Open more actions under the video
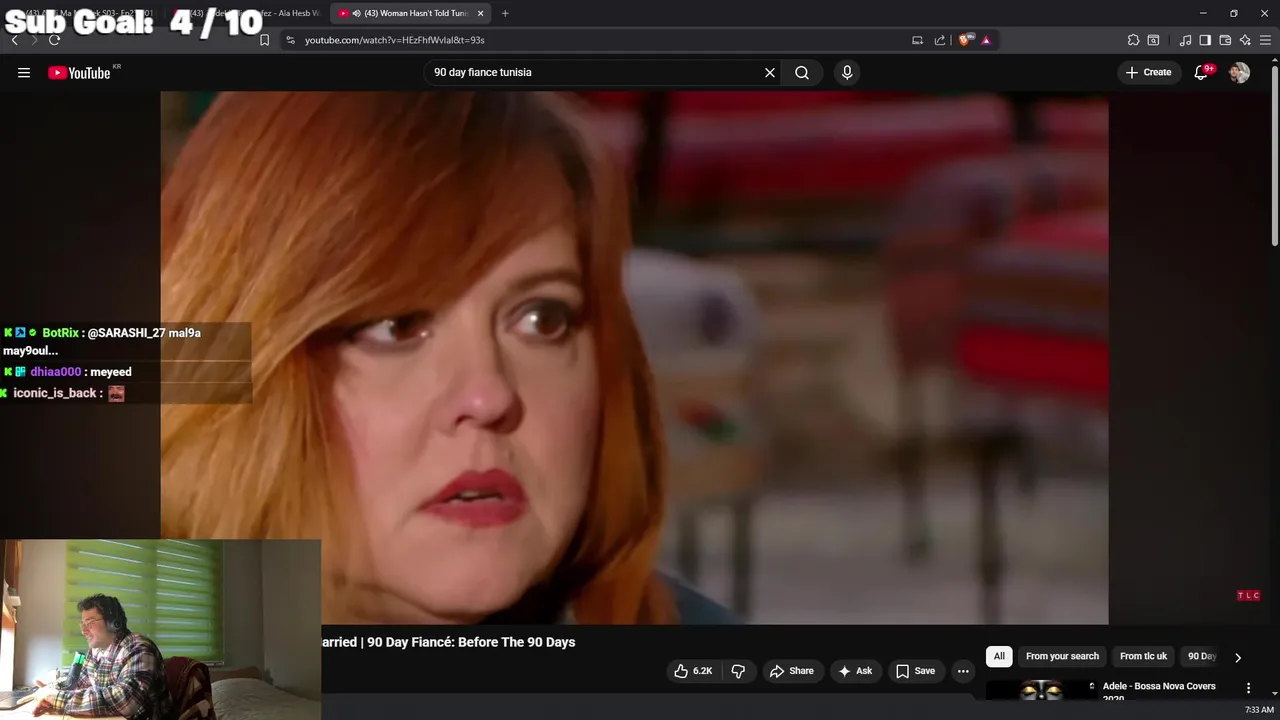This screenshot has width=1280, height=720. (963, 671)
